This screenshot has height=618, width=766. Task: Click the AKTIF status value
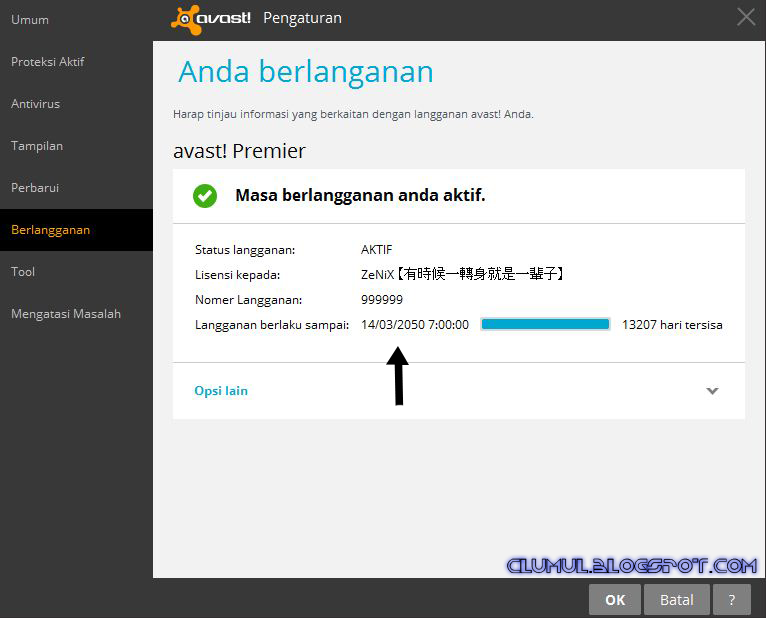pyautogui.click(x=376, y=250)
